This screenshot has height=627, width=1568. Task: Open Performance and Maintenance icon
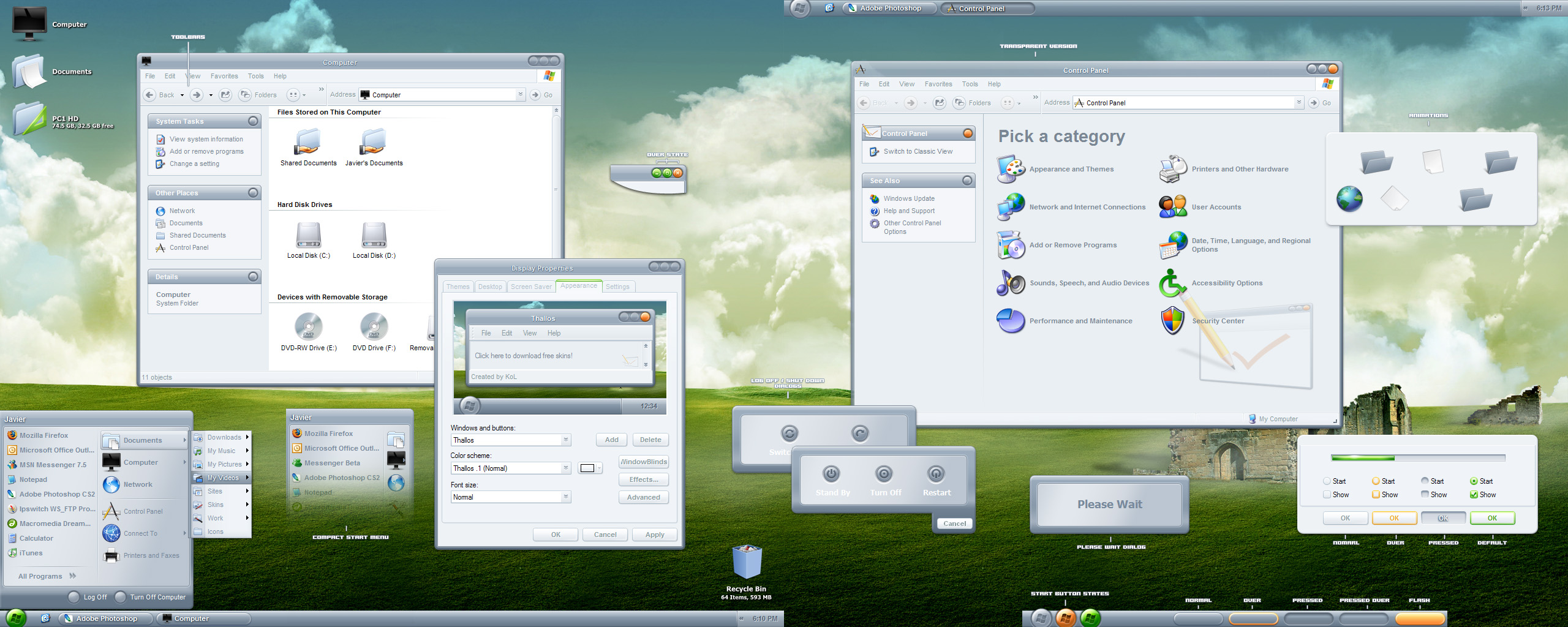(x=1011, y=321)
